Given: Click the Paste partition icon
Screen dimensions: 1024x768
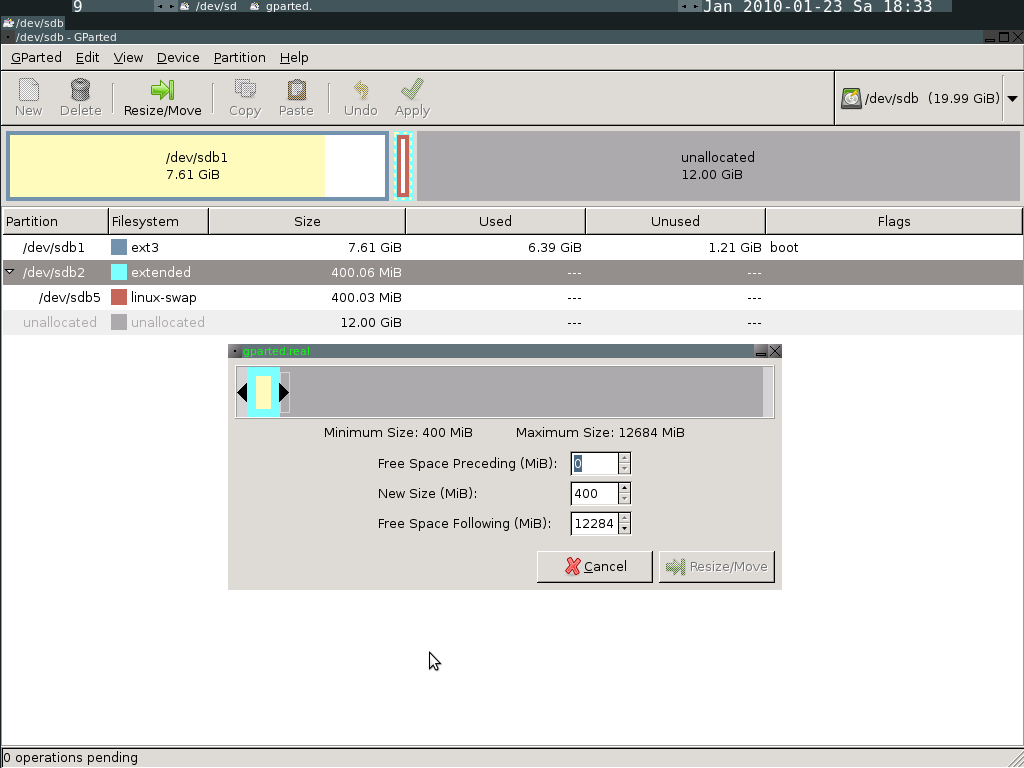Looking at the screenshot, I should click(x=296, y=97).
